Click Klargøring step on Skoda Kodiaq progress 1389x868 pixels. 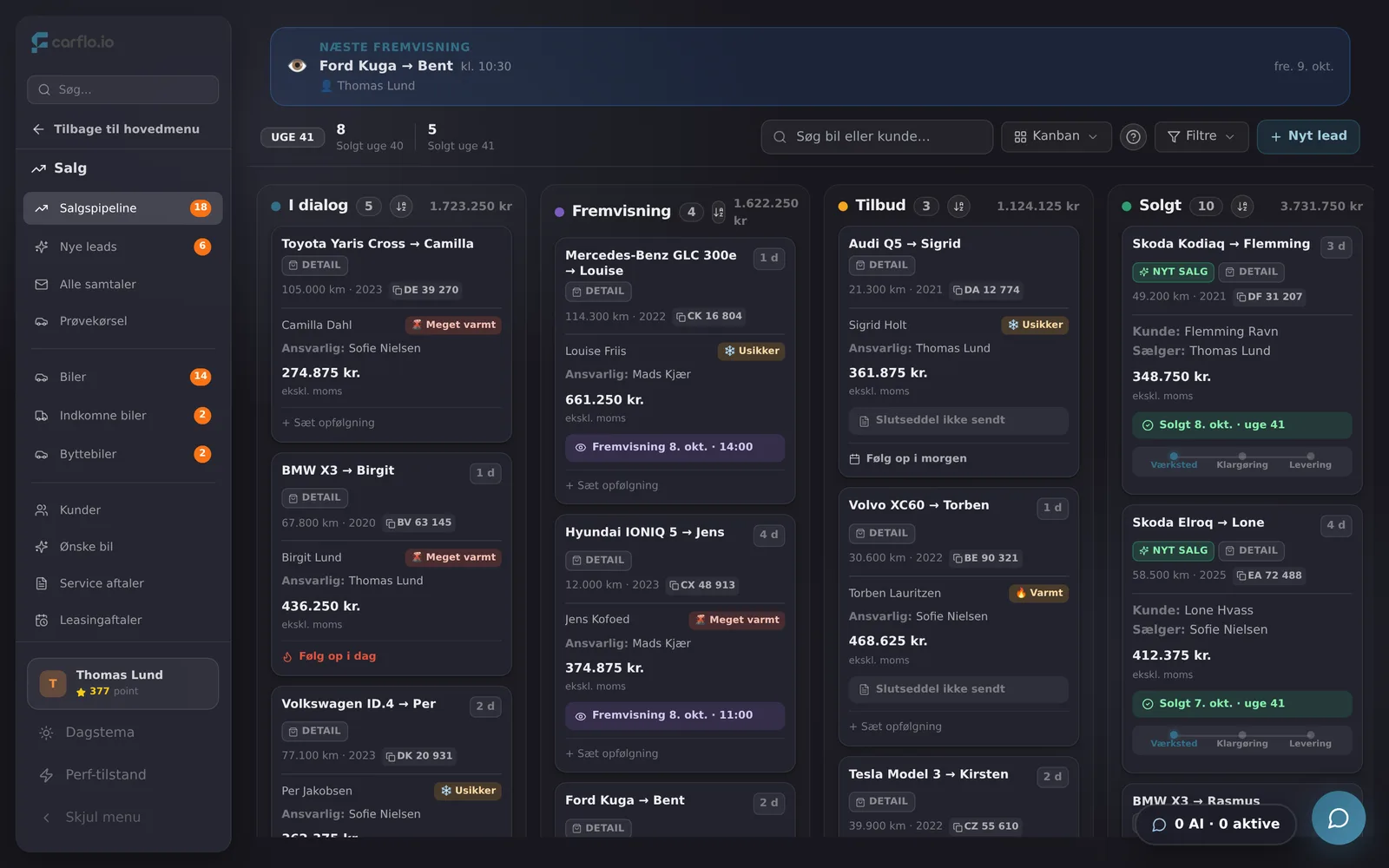[1242, 461]
